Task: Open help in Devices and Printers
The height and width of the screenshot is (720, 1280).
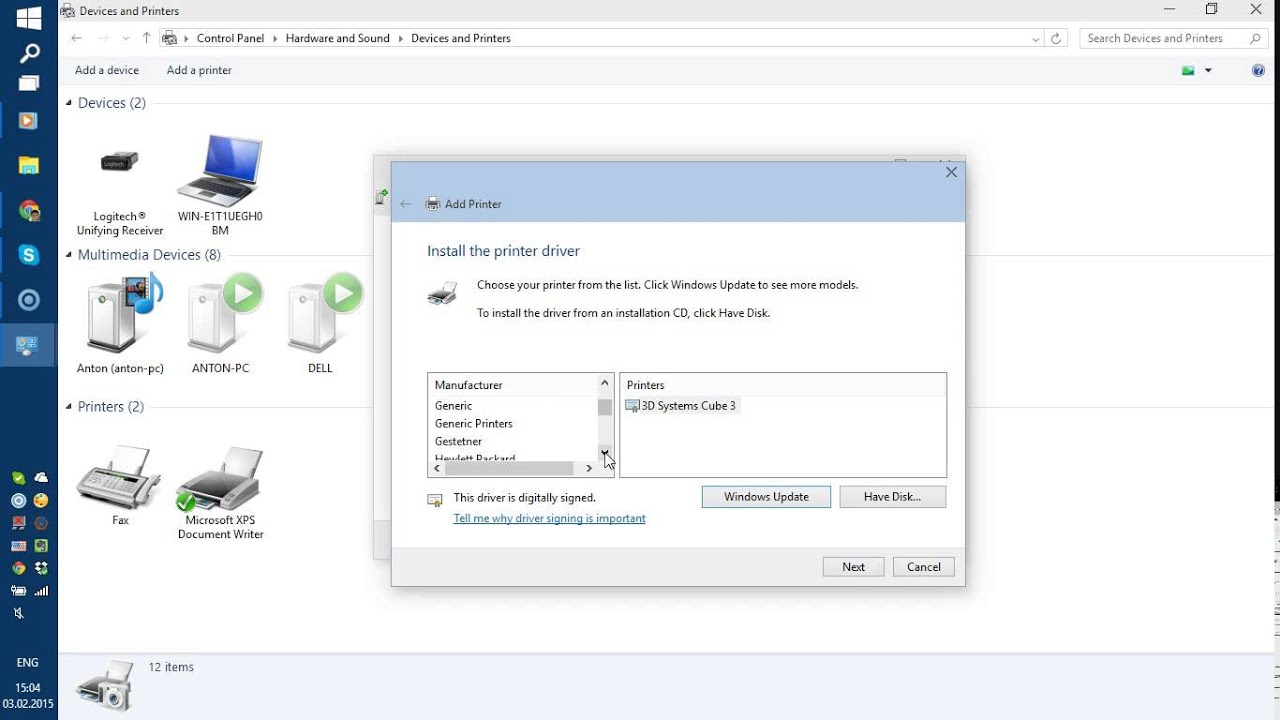Action: pyautogui.click(x=1258, y=70)
